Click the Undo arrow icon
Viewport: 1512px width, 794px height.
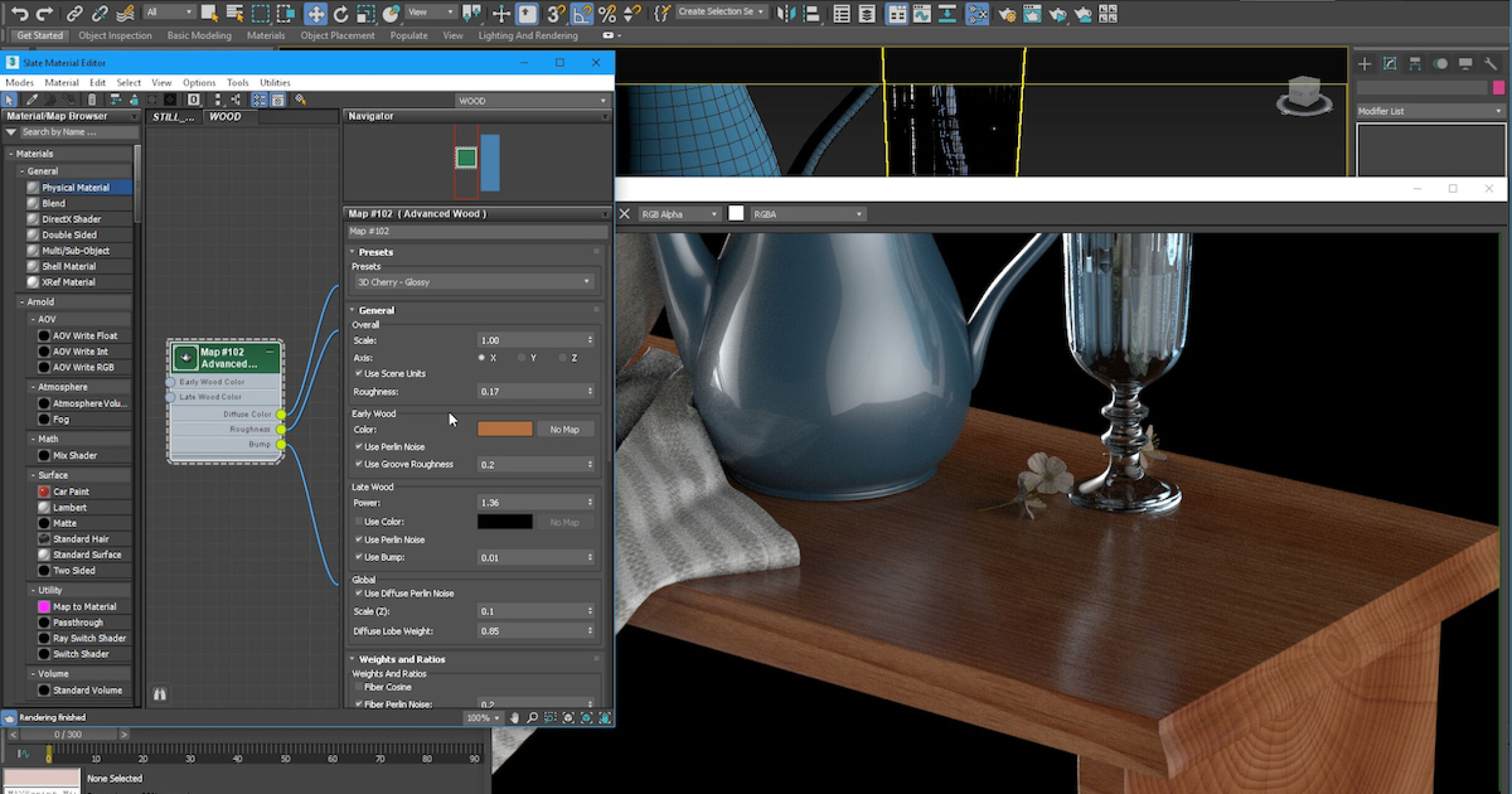tap(19, 13)
